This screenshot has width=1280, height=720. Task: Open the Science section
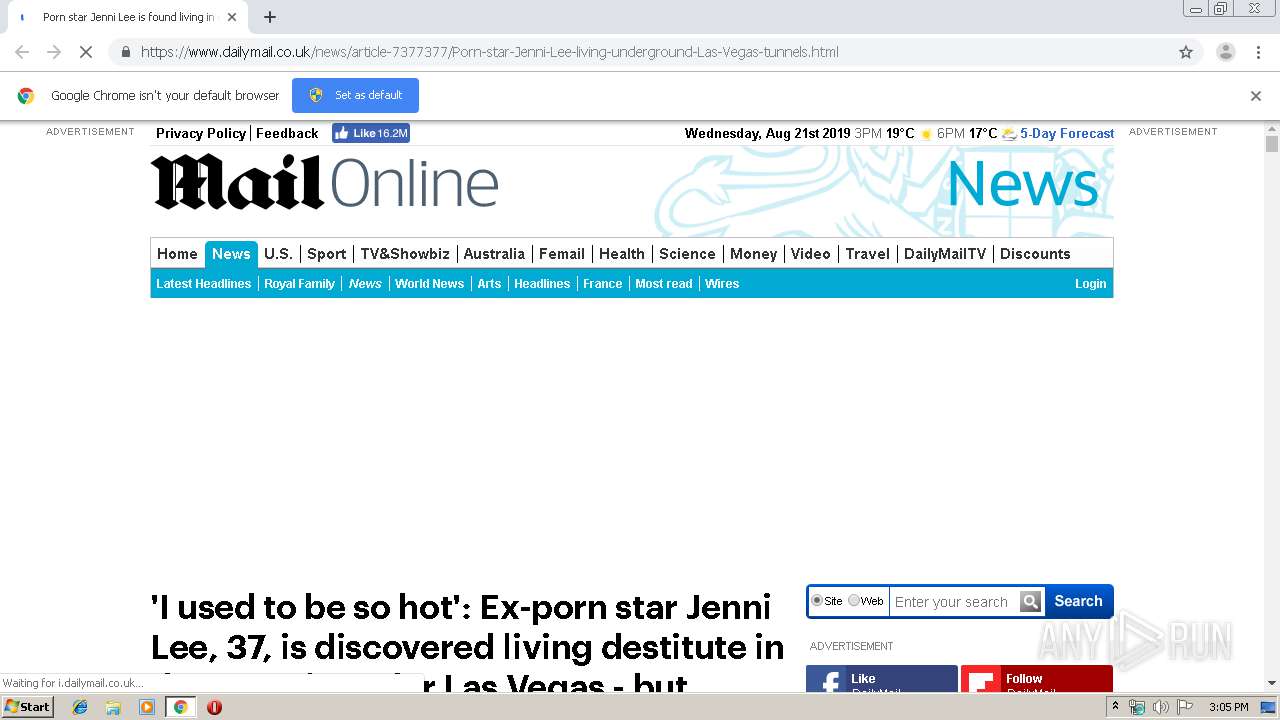(687, 254)
